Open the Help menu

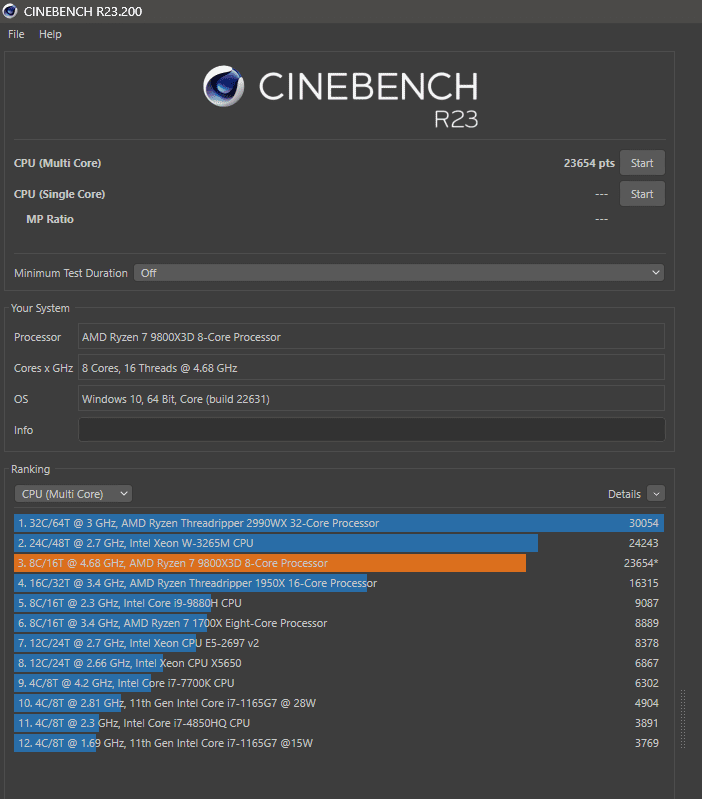coord(50,34)
